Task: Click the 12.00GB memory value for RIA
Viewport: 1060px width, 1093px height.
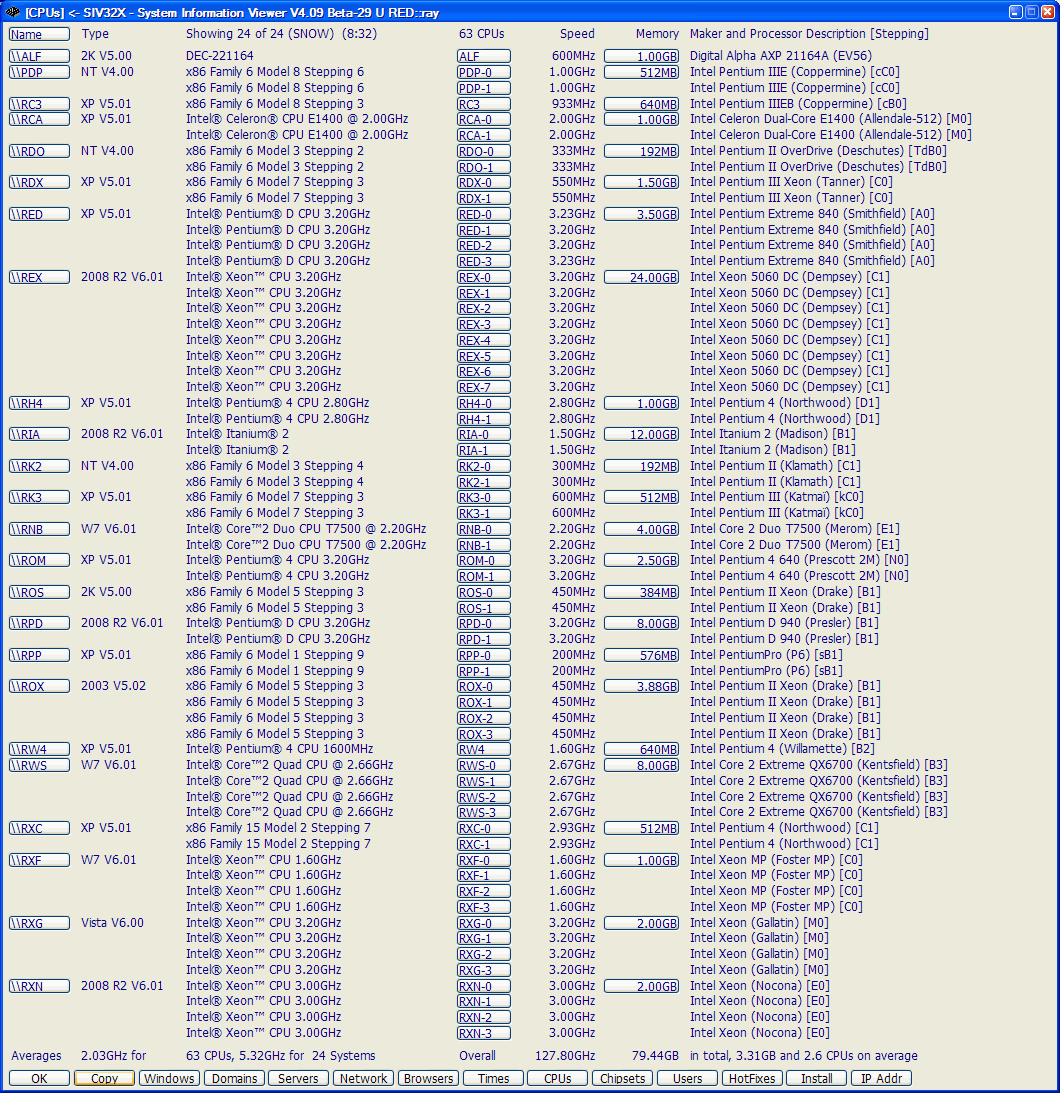Action: point(641,434)
